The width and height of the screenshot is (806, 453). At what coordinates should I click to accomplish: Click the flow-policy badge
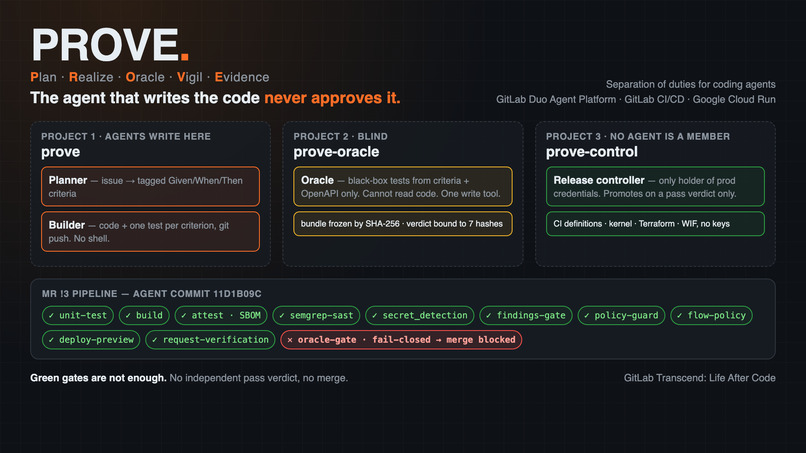(x=711, y=315)
